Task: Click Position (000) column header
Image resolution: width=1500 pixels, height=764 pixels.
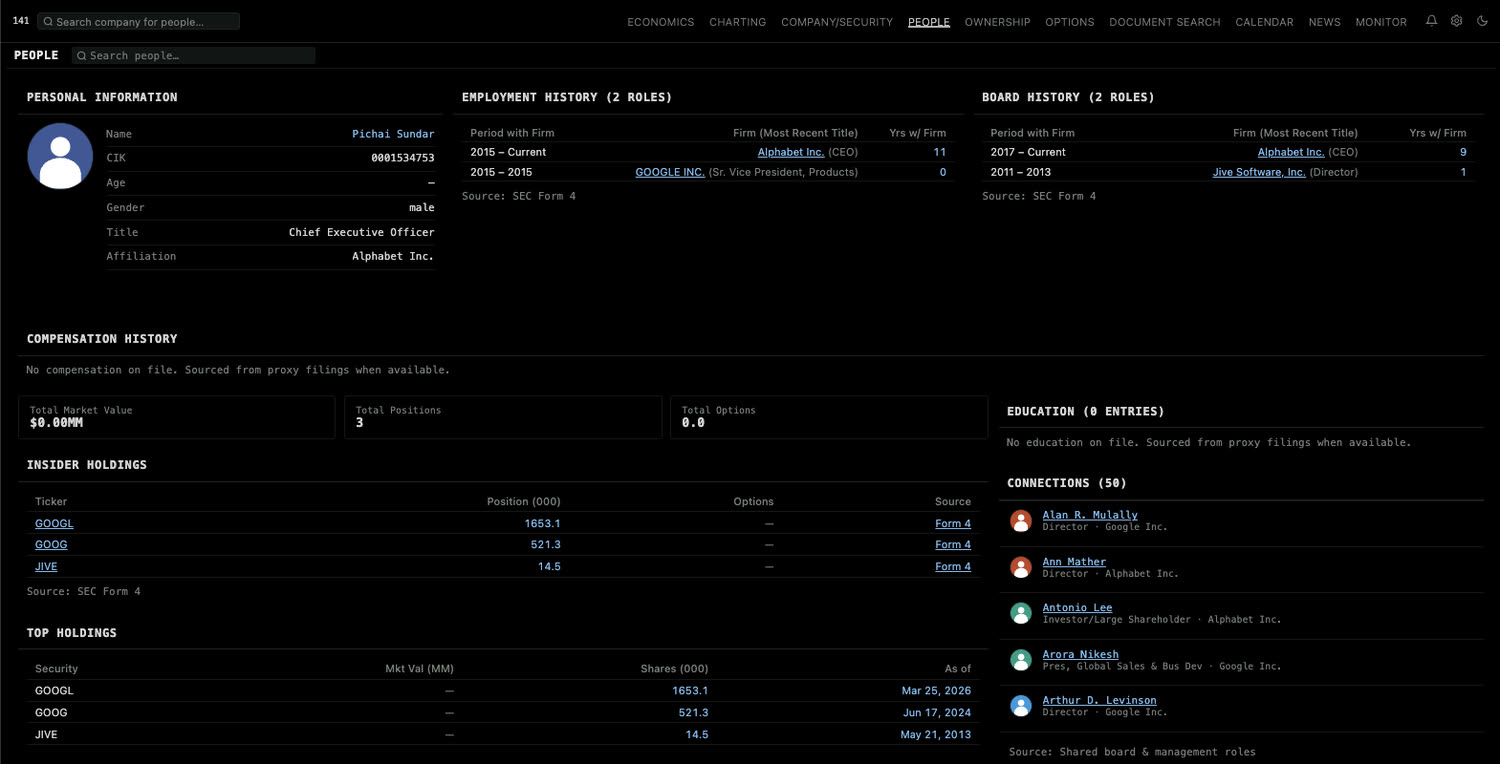Action: pyautogui.click(x=523, y=502)
